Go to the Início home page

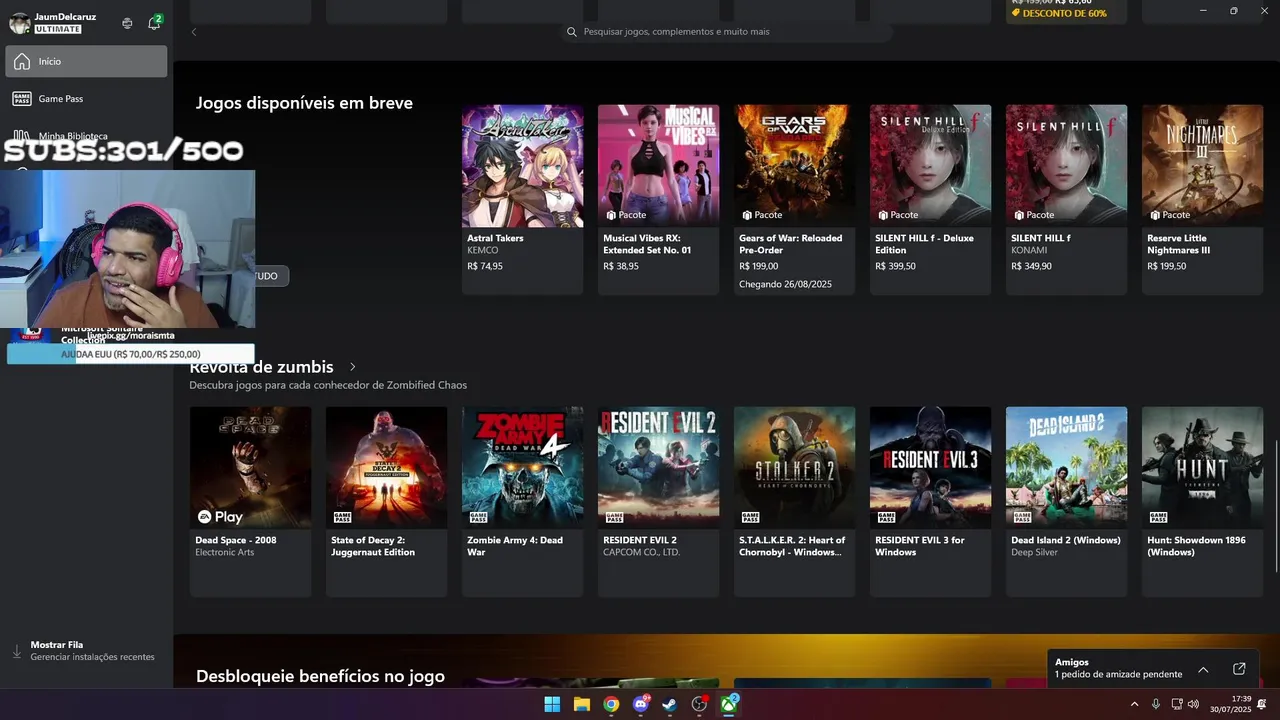[x=86, y=61]
